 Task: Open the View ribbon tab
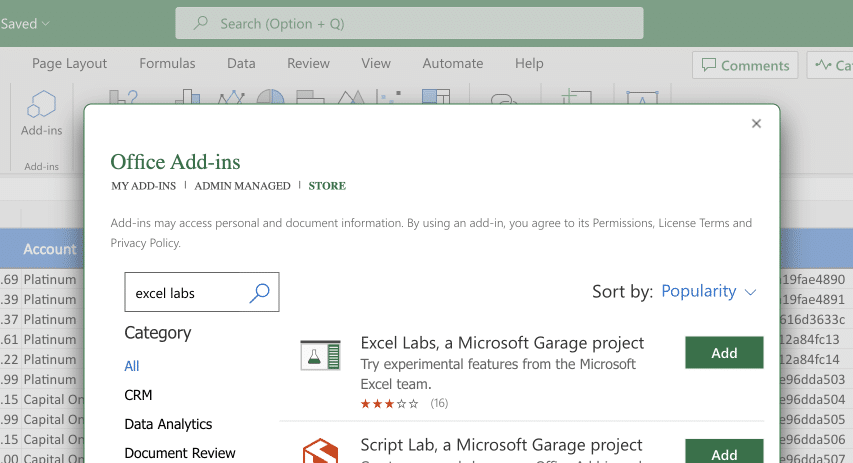pos(376,64)
